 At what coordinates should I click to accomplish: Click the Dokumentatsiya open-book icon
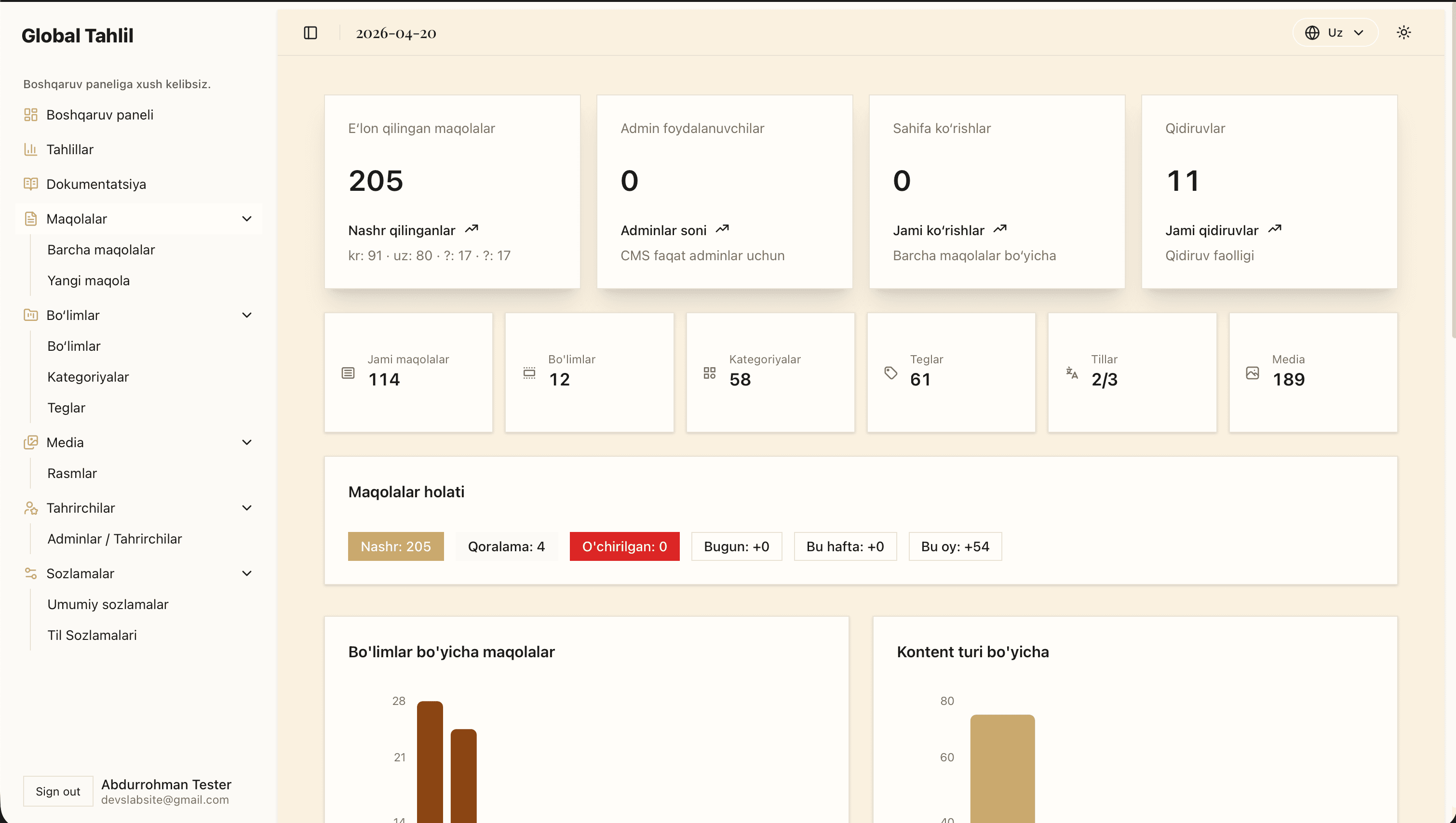31,184
